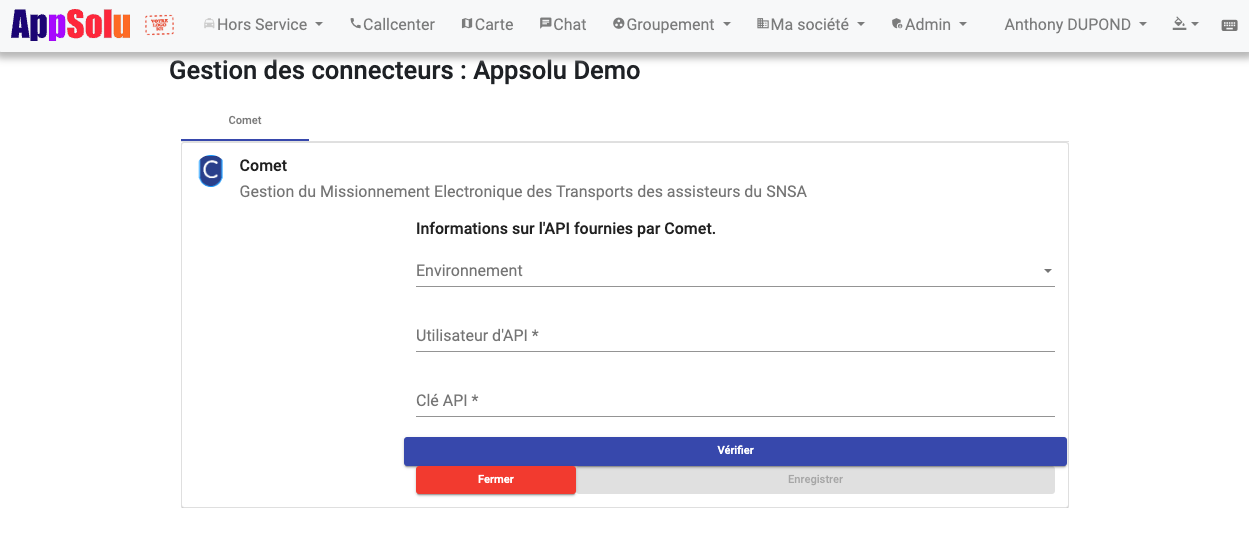Screen dimensions: 1249x534
Task: Open the Hors Service status dropdown
Action: (x=263, y=25)
